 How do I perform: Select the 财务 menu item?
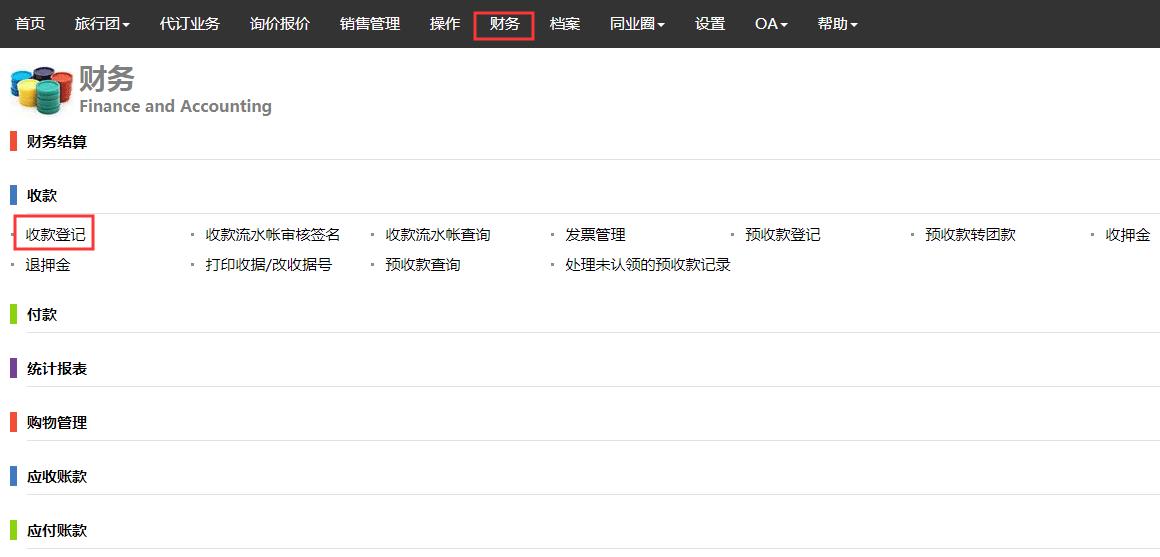pos(504,24)
